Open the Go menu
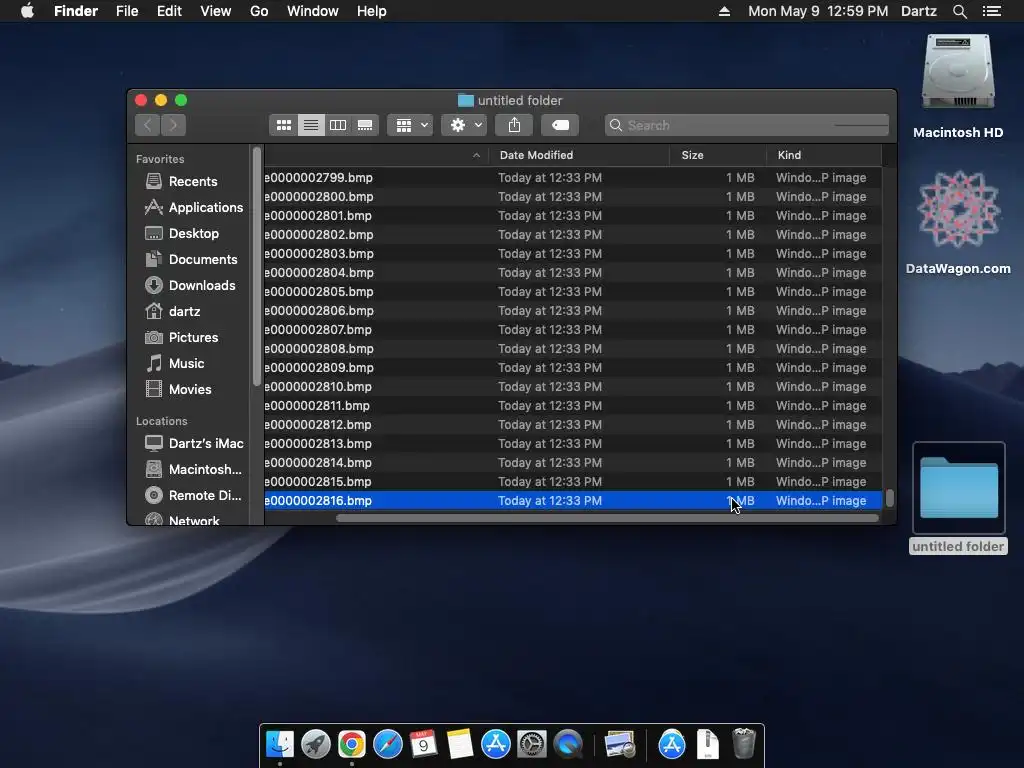 point(259,11)
